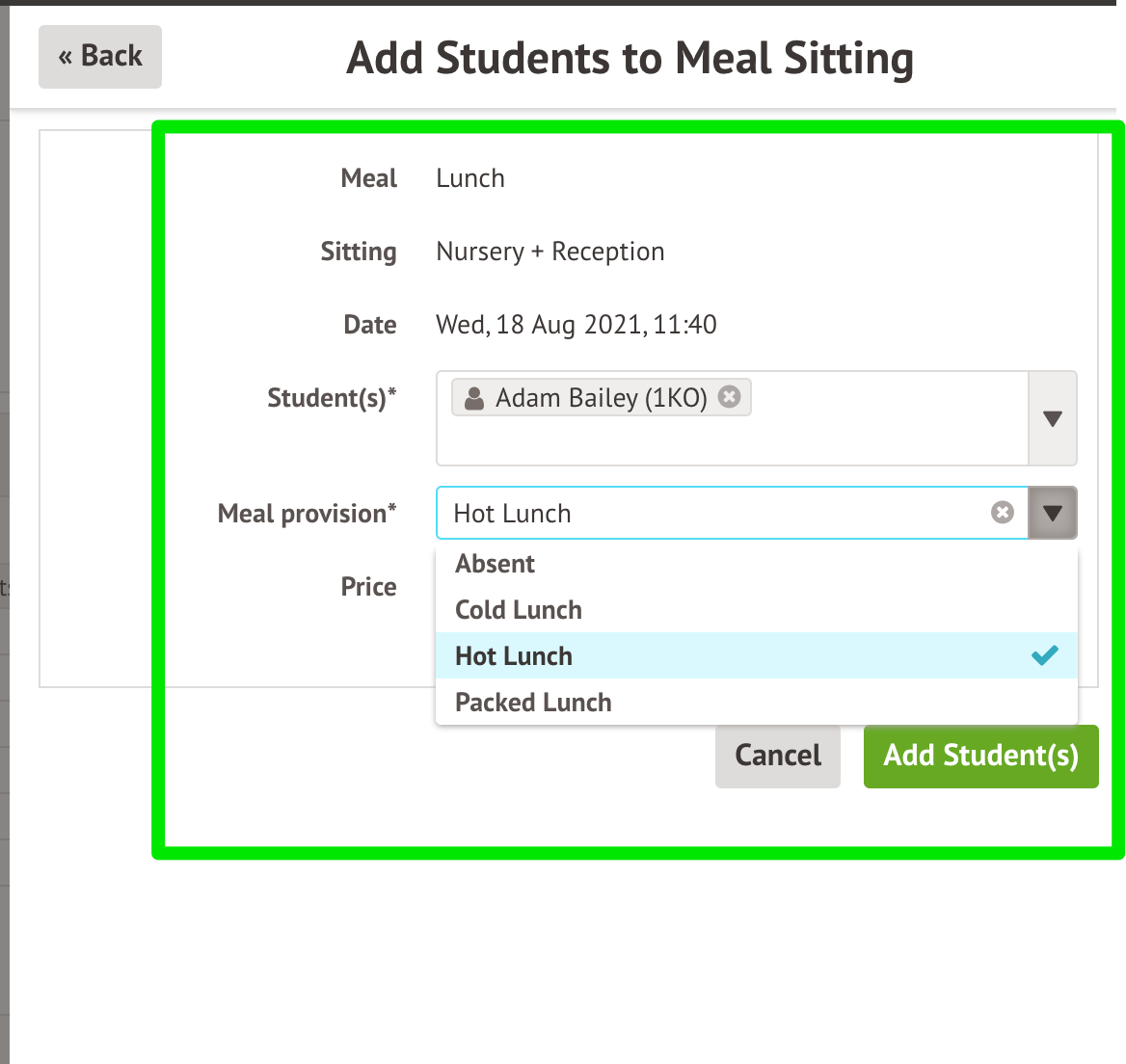Click the Meal provision field label

[307, 514]
